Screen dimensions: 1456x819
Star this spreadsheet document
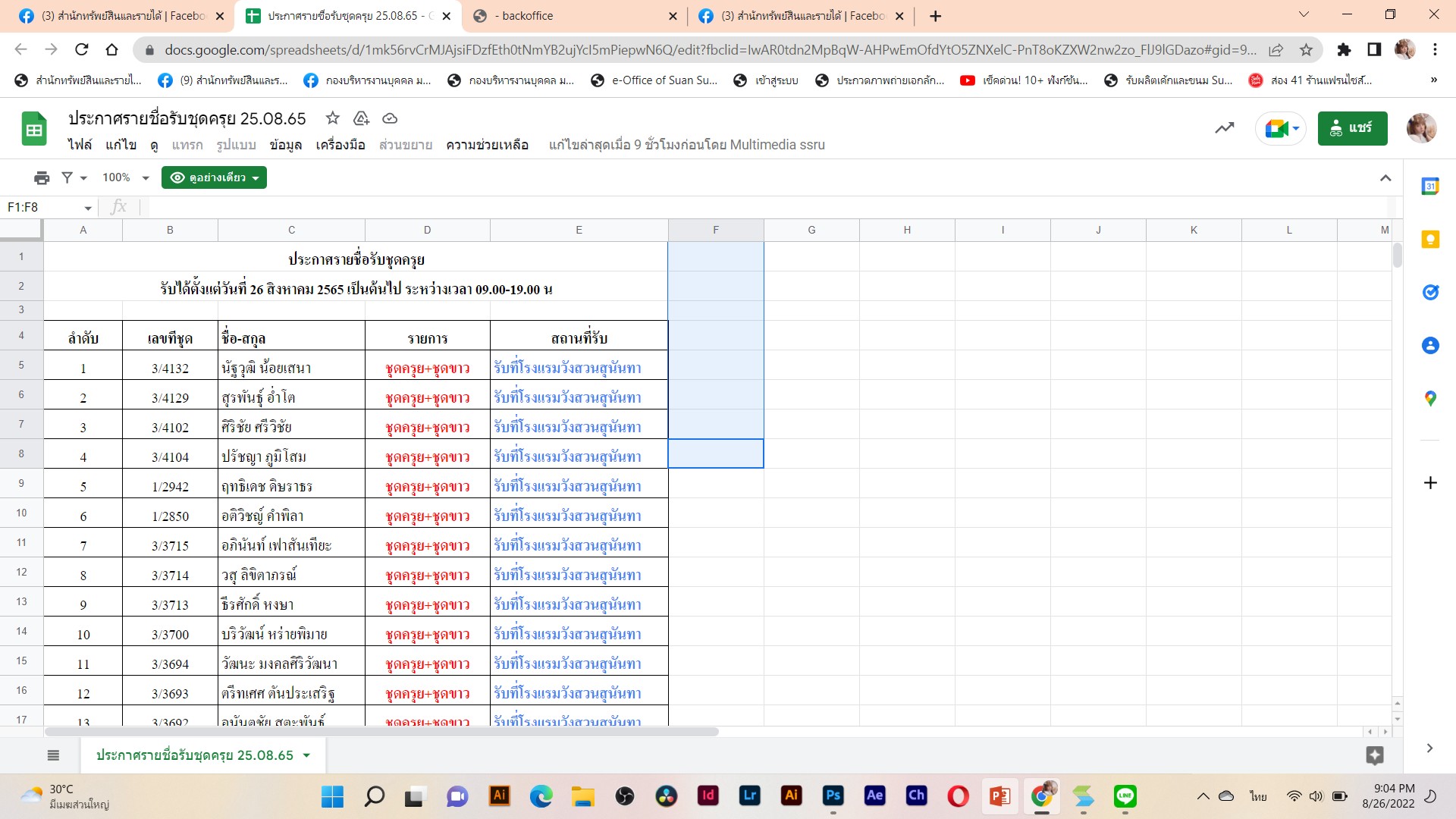(x=332, y=118)
